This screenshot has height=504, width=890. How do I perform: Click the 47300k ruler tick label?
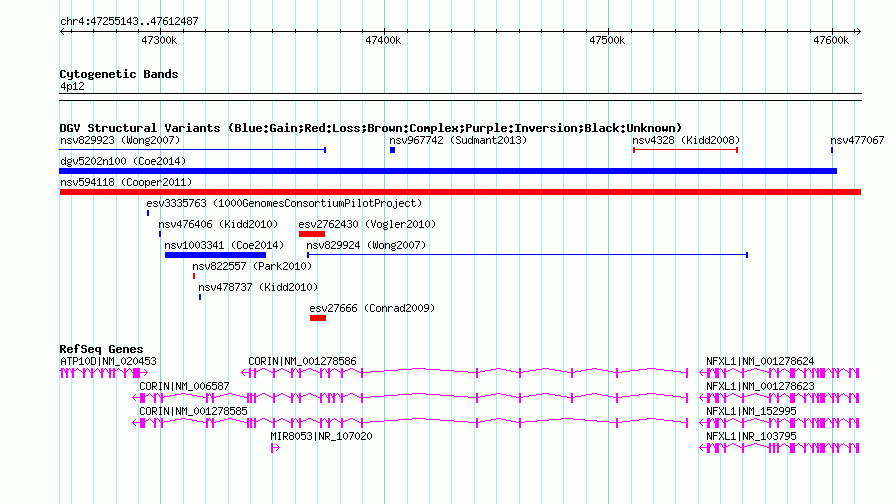coord(159,40)
